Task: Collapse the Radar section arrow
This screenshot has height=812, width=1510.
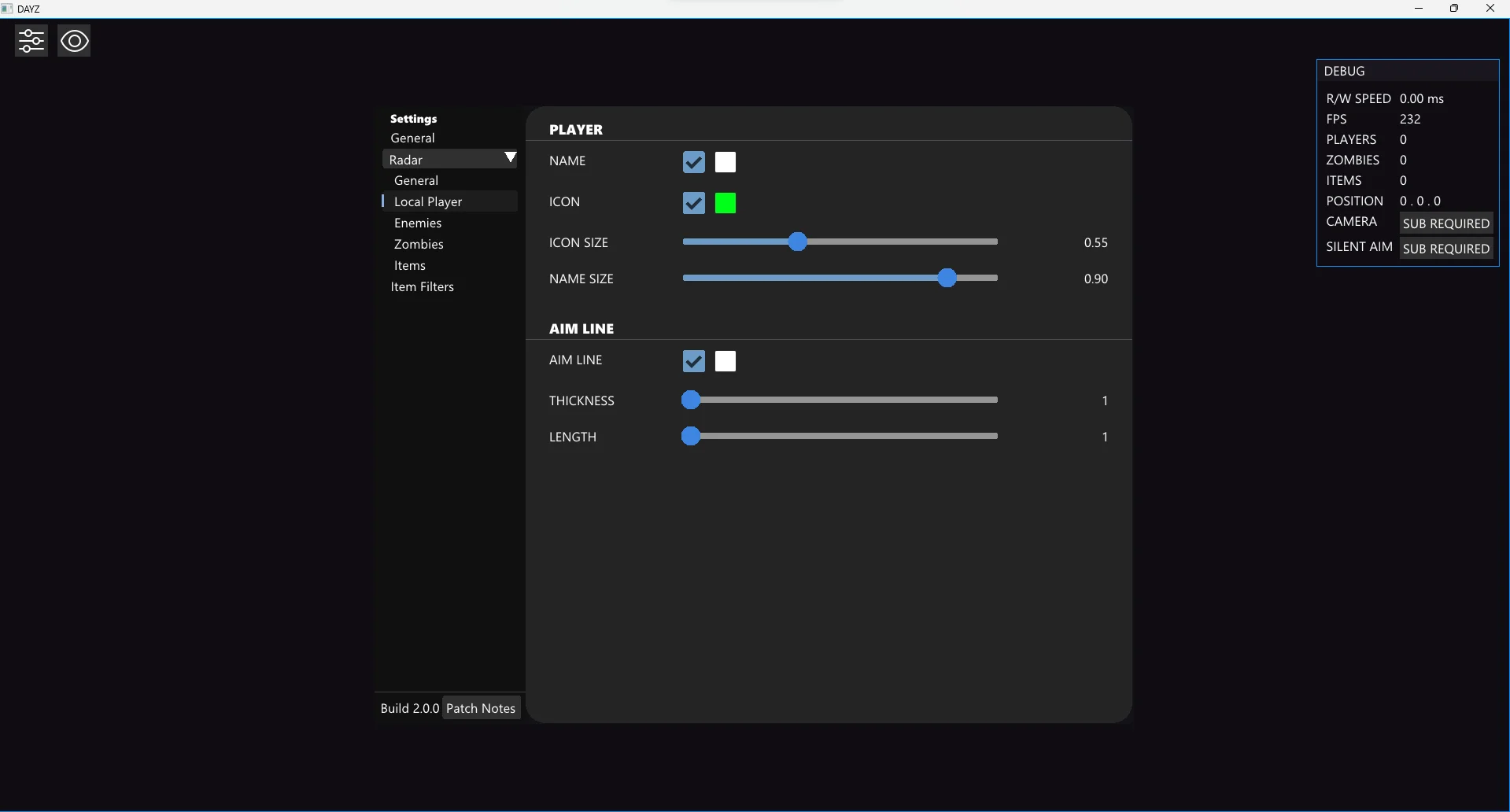Action: click(510, 158)
